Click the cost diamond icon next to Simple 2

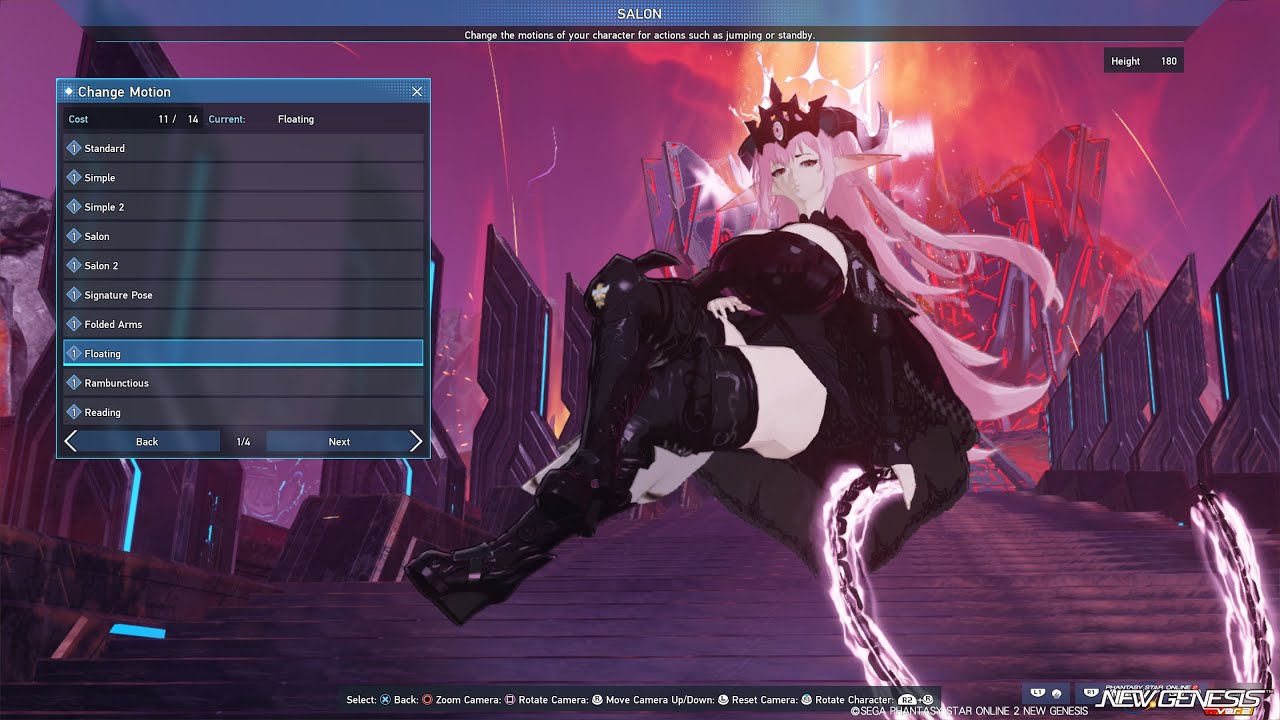click(x=74, y=207)
